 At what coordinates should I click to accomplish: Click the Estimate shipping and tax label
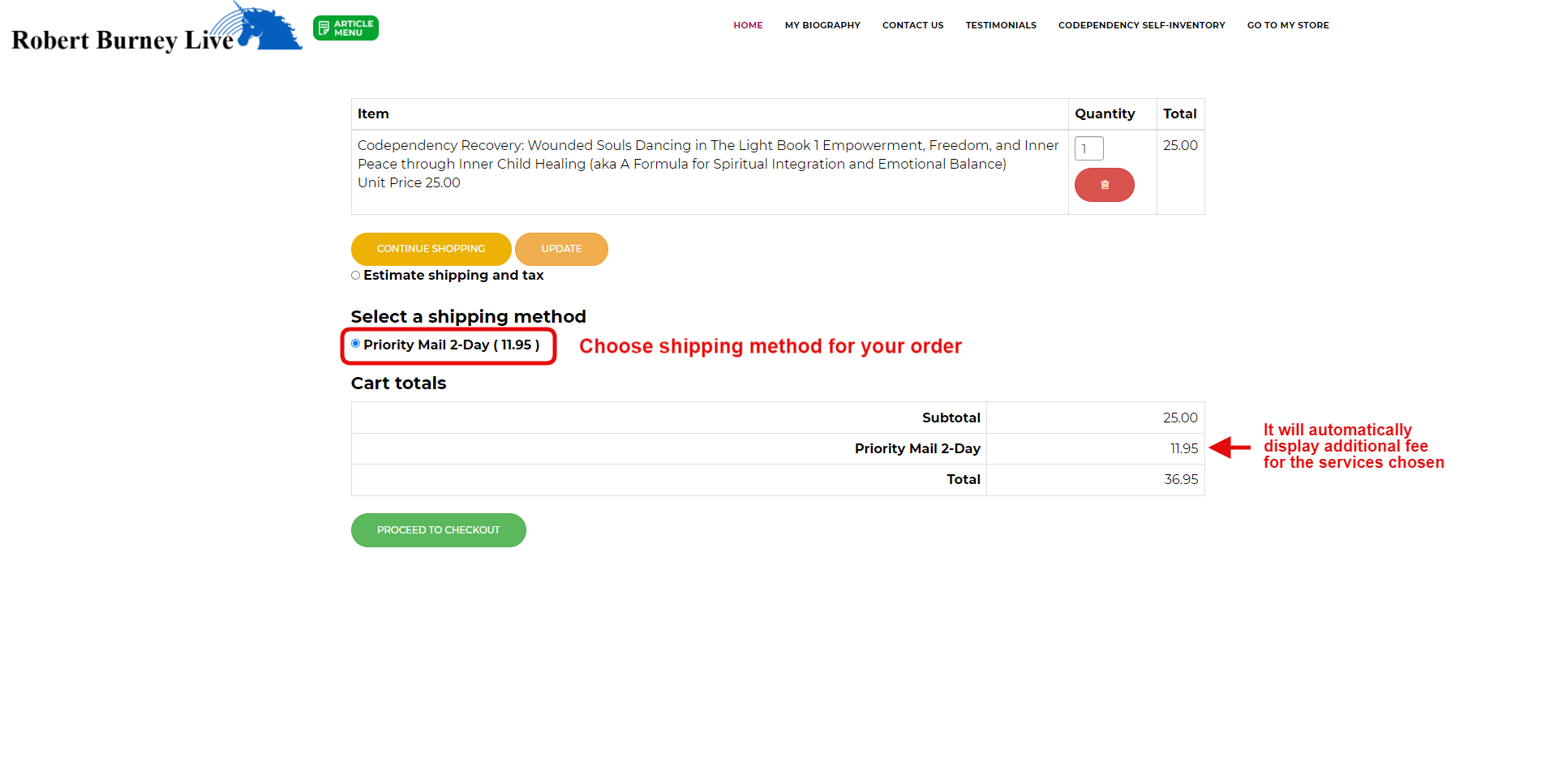453,276
